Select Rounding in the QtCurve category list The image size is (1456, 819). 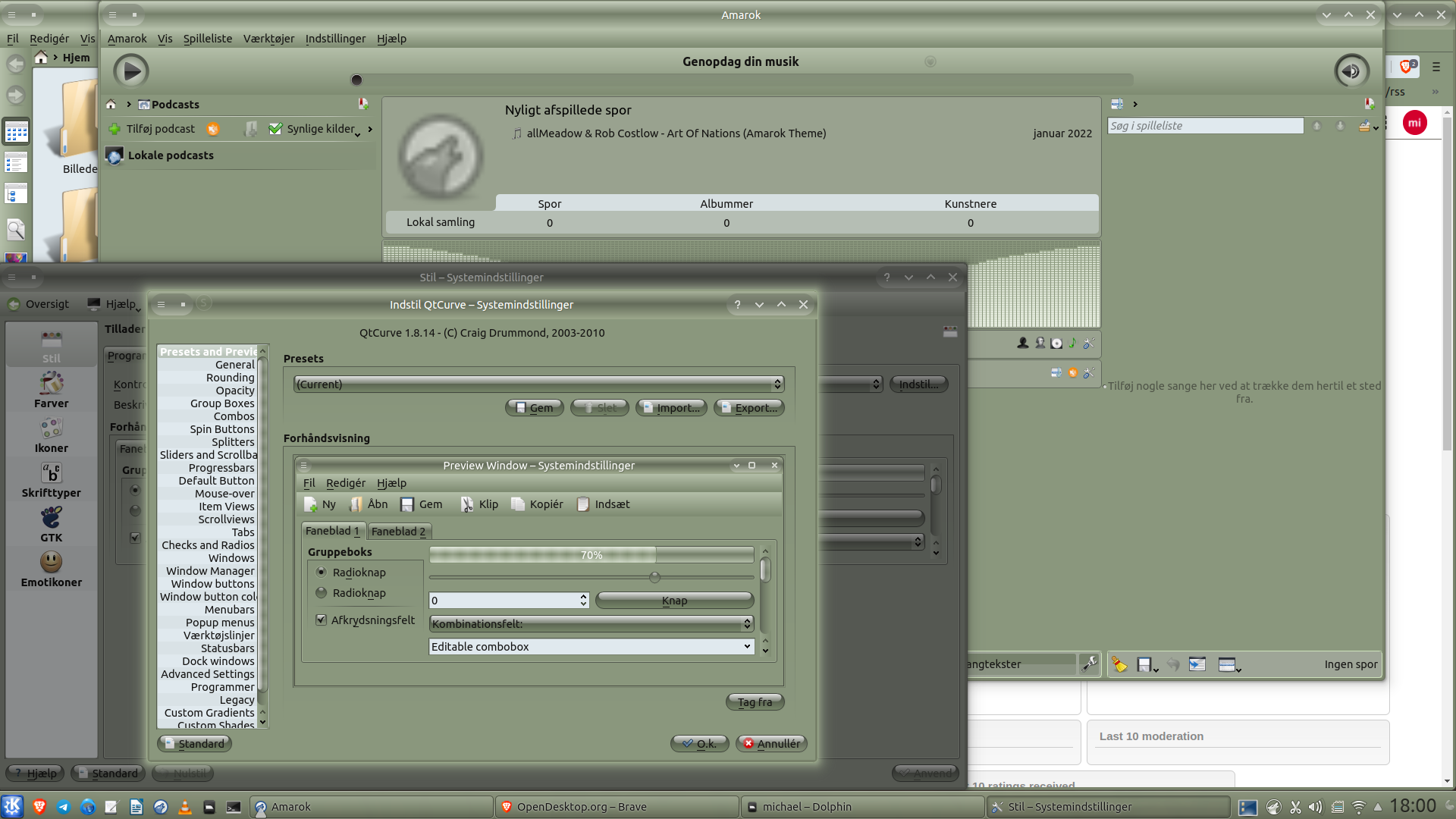231,378
